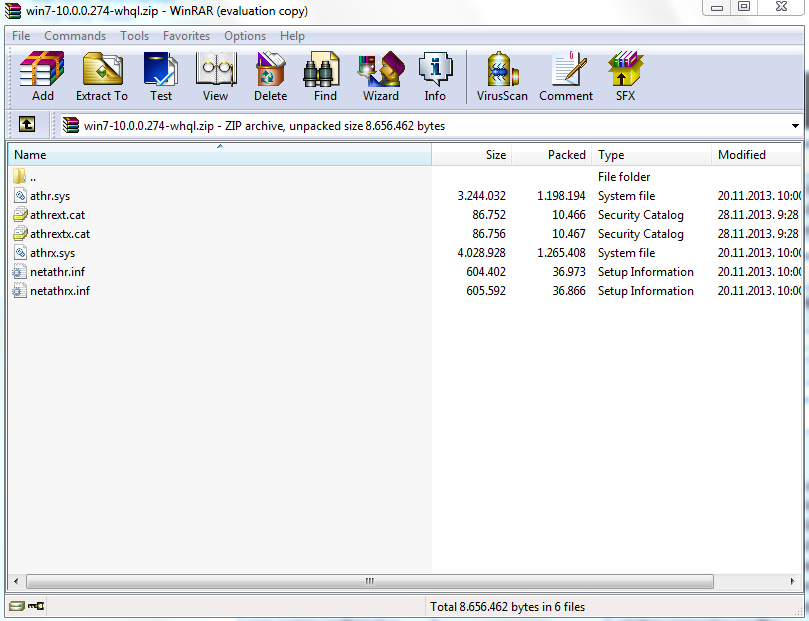
Task: Click the key password icon in status bar
Action: [x=36, y=606]
